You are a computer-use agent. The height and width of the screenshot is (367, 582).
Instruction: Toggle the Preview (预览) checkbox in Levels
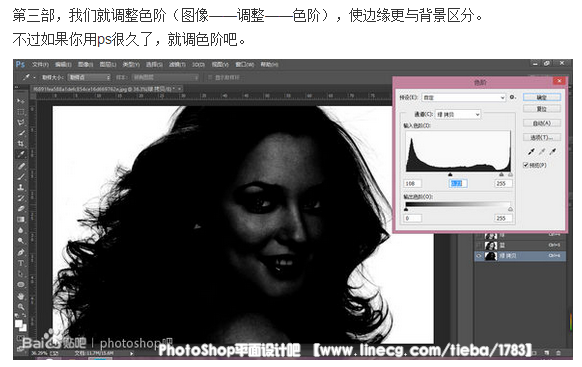click(x=526, y=165)
